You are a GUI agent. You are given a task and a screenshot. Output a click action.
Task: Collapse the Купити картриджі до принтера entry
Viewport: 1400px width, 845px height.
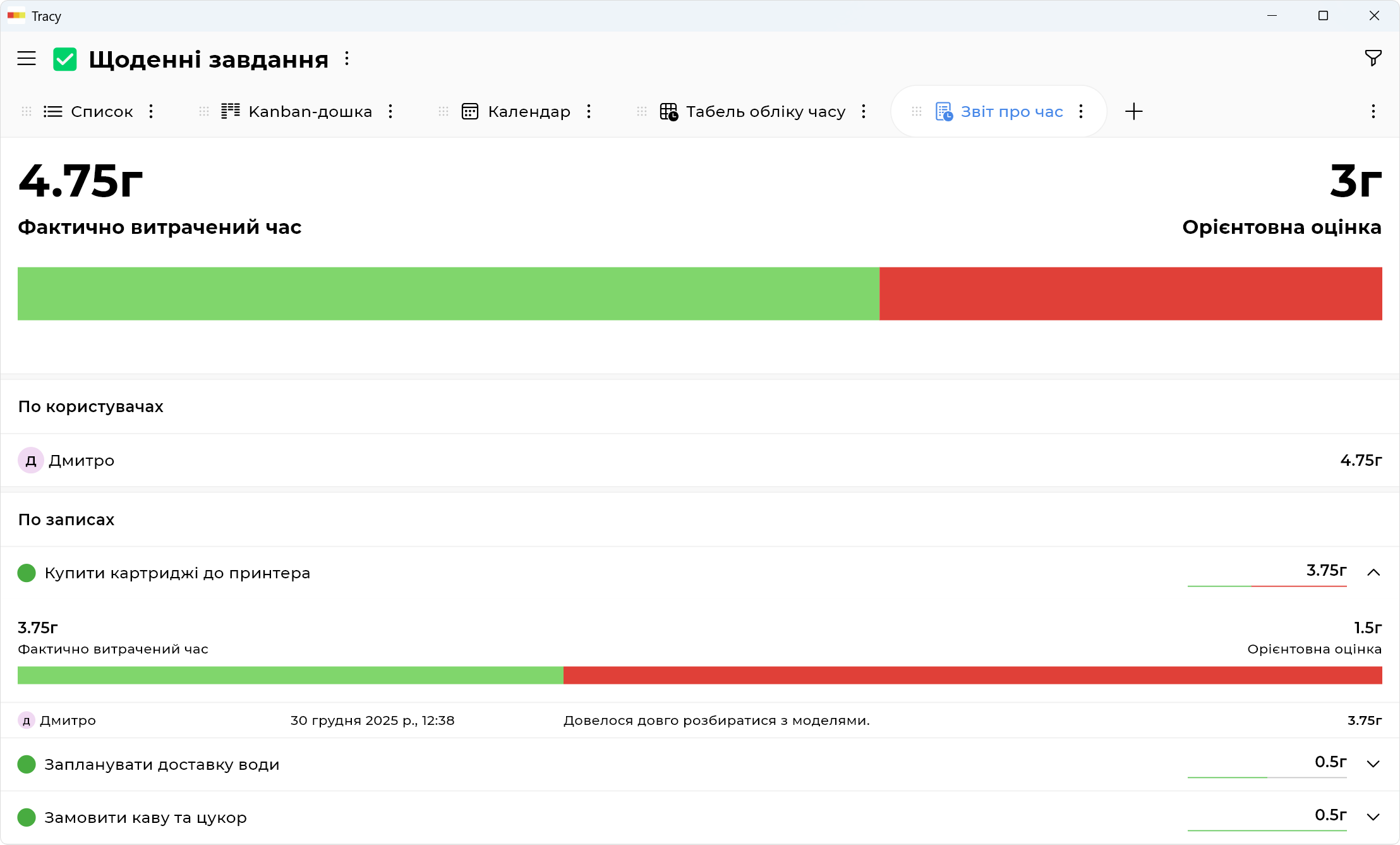(1373, 573)
